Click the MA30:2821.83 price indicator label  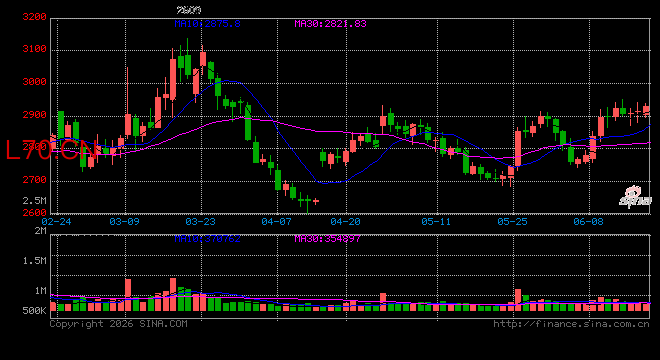pos(330,24)
